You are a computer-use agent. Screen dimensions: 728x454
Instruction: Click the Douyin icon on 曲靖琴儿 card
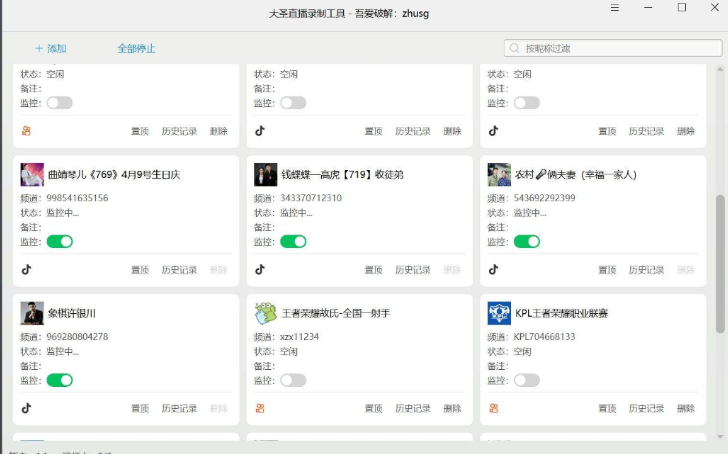tap(27, 269)
